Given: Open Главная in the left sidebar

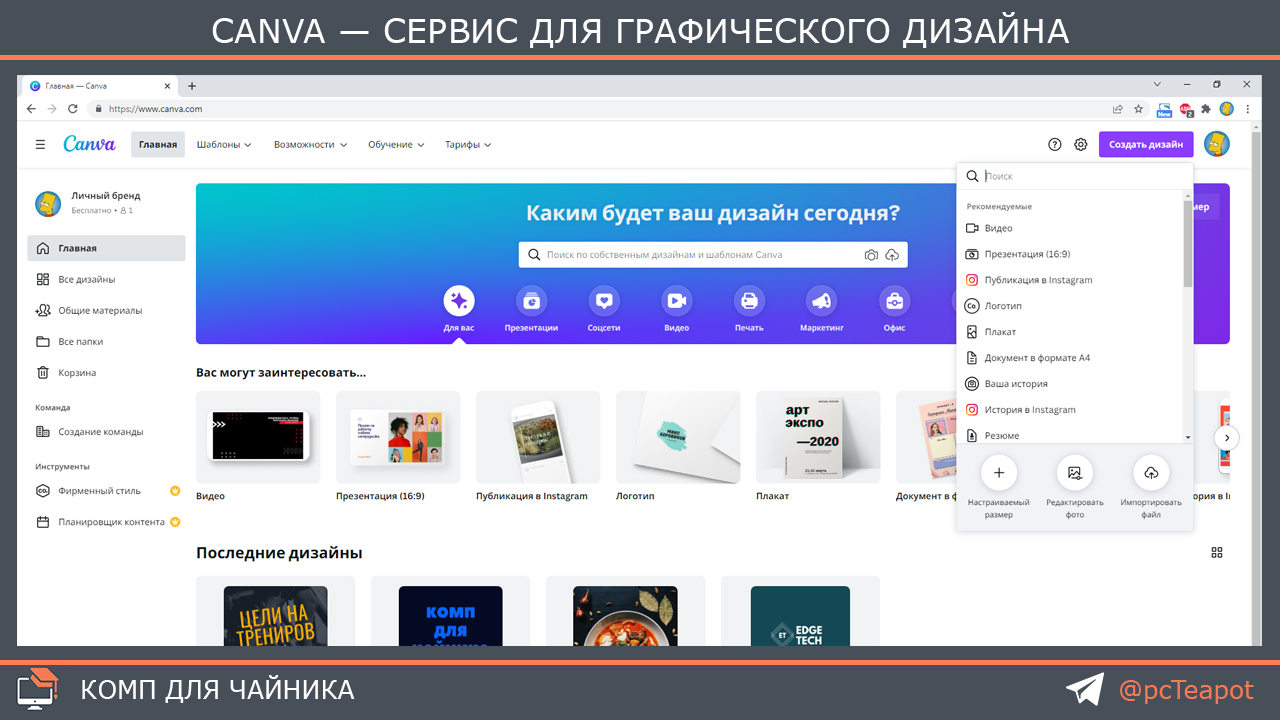Looking at the screenshot, I should [x=106, y=248].
